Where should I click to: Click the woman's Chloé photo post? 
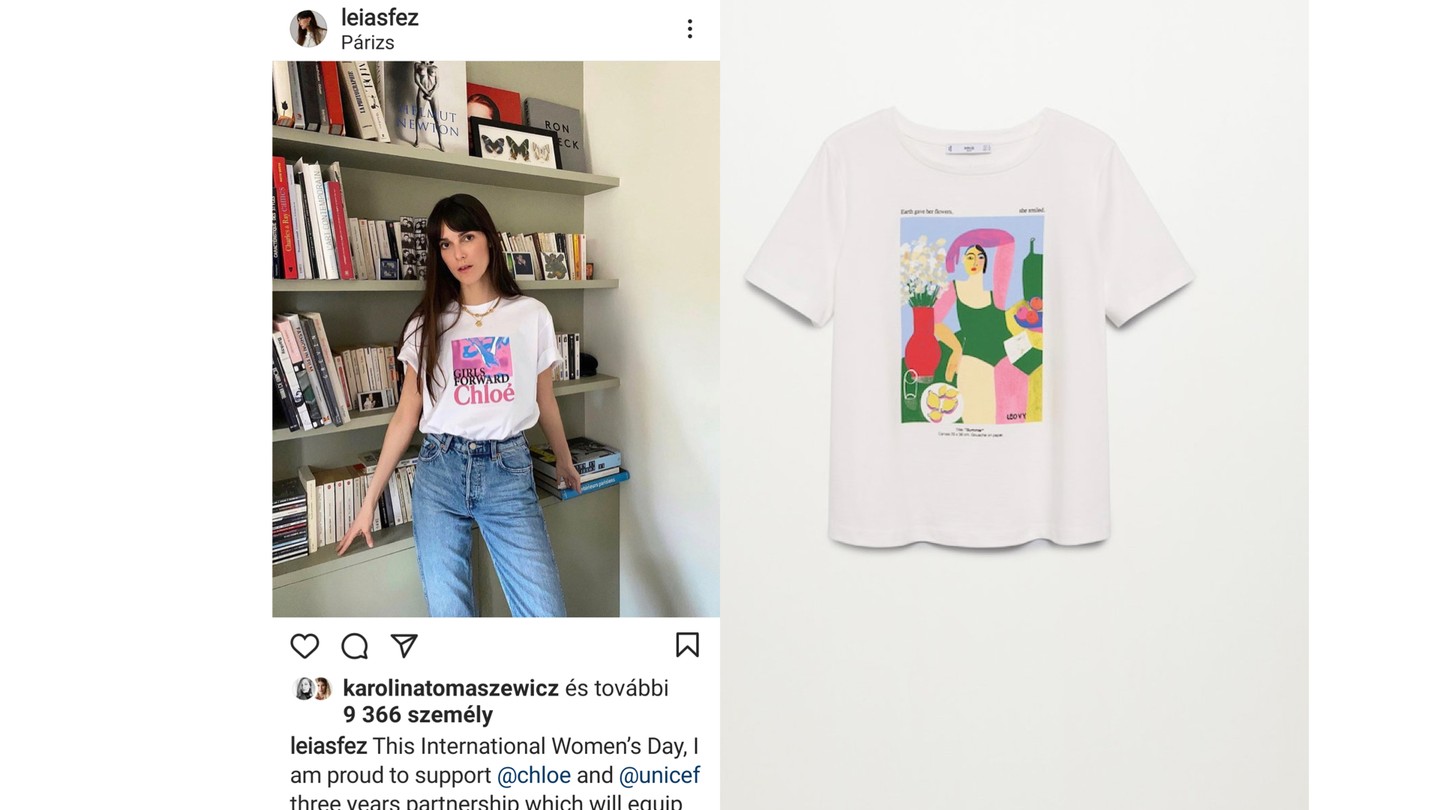[x=496, y=339]
